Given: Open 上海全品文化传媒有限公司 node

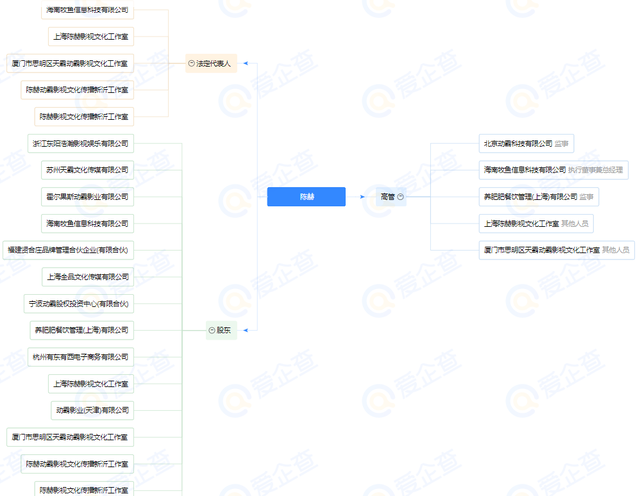Looking at the screenshot, I should coord(88,277).
